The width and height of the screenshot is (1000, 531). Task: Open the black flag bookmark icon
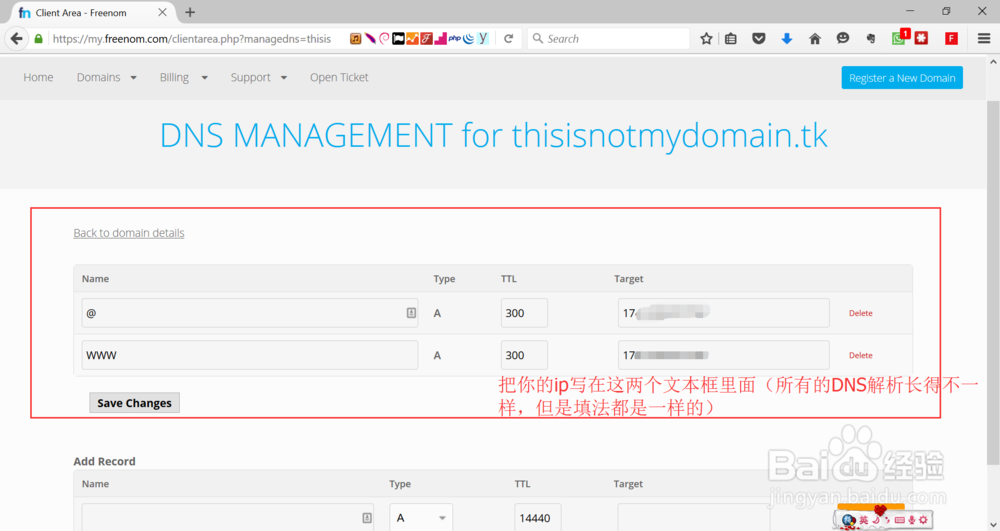pyautogui.click(x=399, y=38)
